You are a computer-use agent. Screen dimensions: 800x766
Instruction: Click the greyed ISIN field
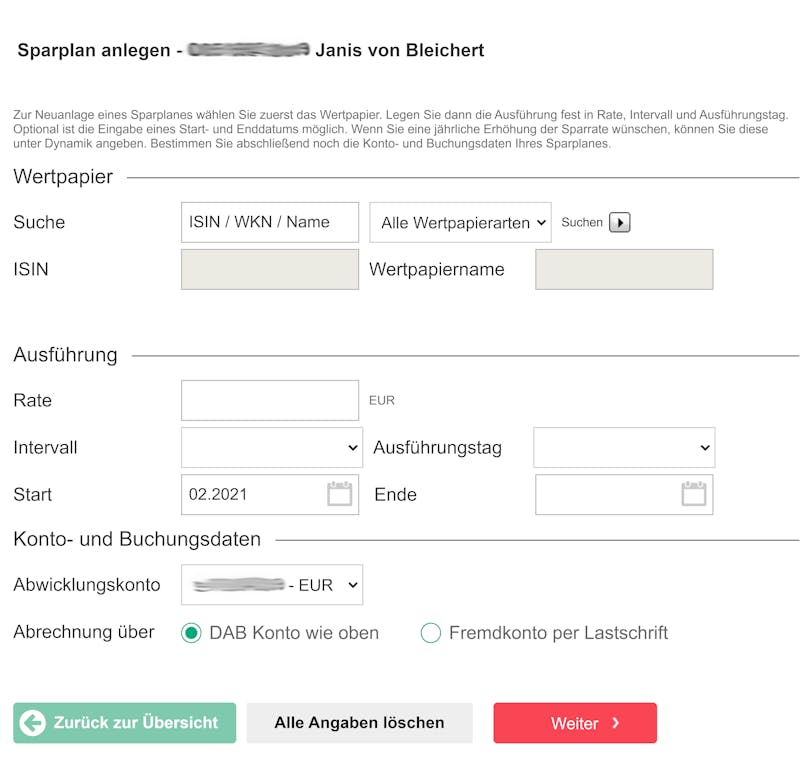click(x=269, y=270)
